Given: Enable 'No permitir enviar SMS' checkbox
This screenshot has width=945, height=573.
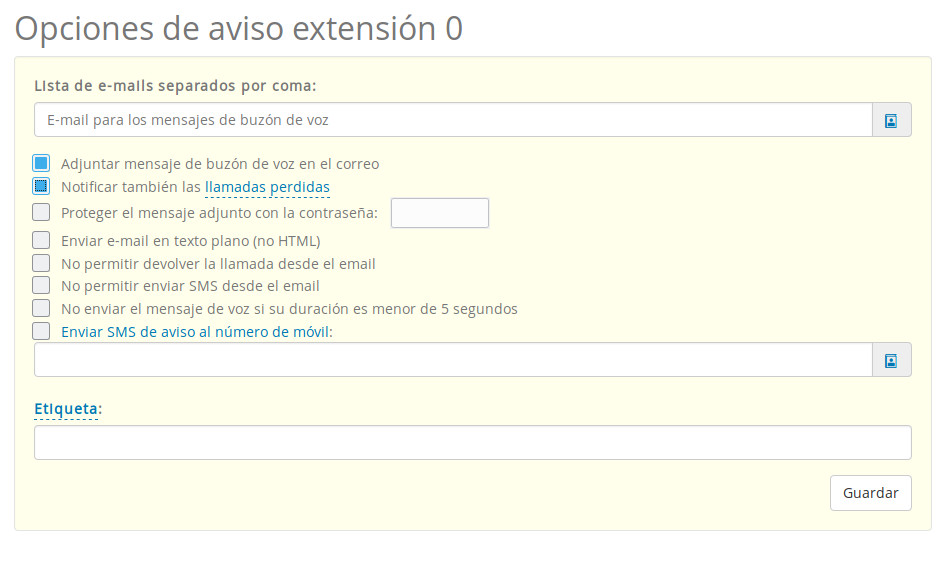Looking at the screenshot, I should point(41,285).
